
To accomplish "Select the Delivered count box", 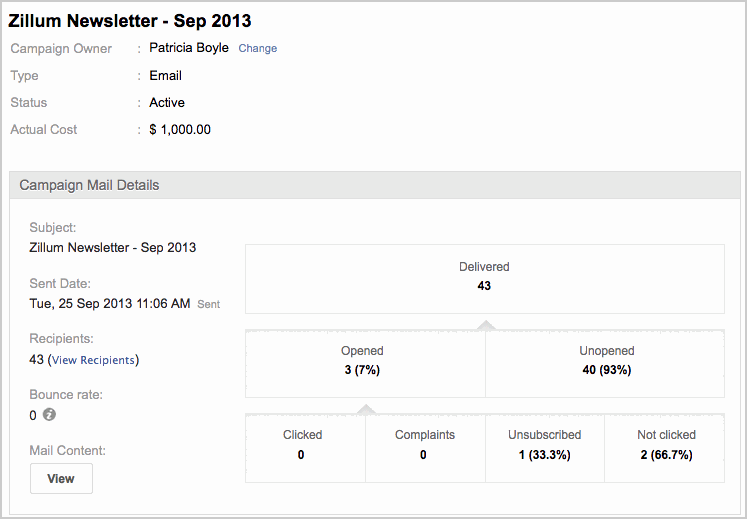I will (x=484, y=277).
